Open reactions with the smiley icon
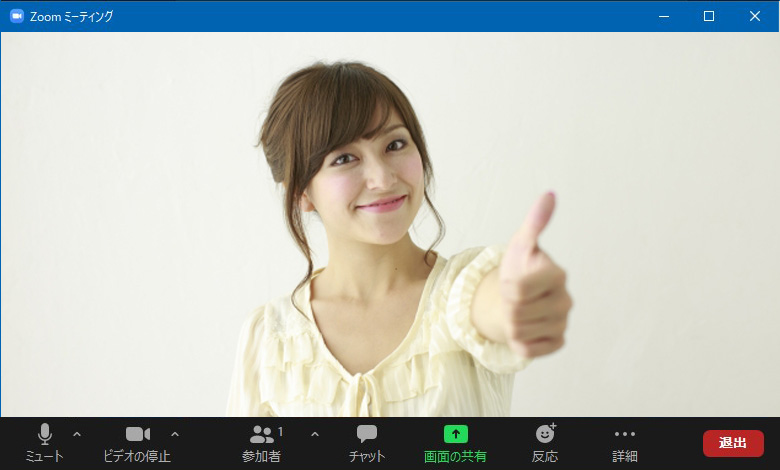 click(x=545, y=434)
